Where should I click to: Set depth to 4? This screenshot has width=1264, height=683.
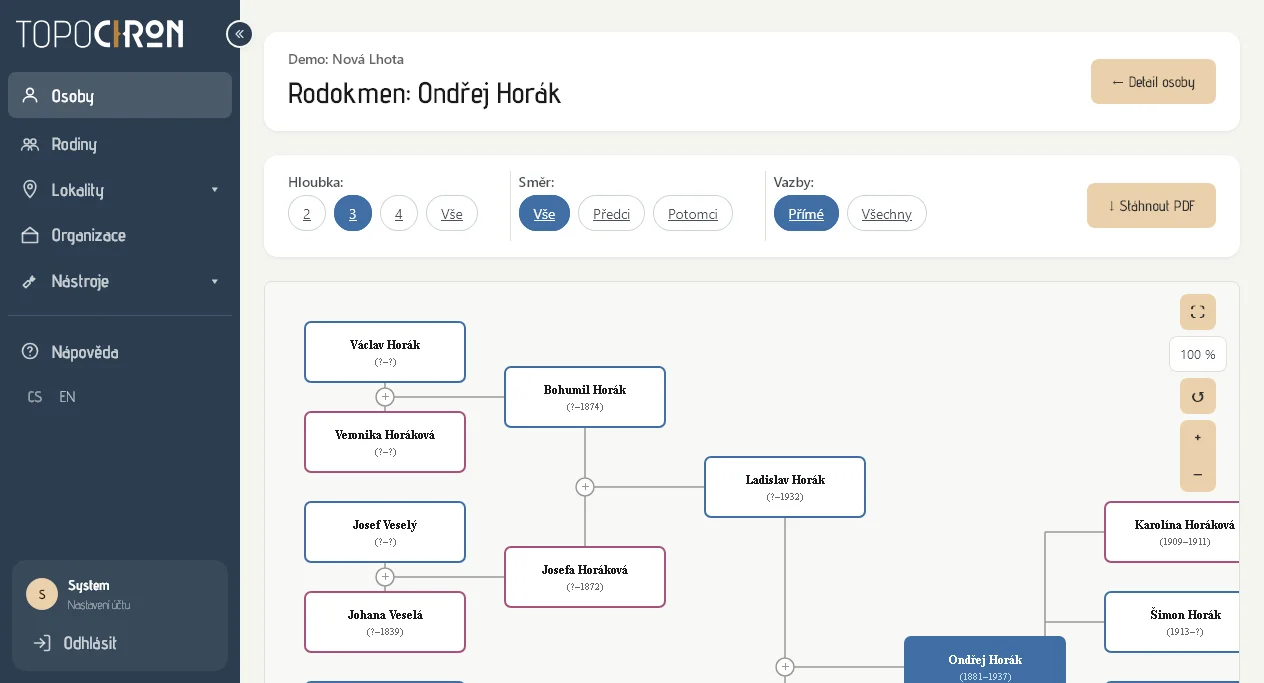[x=399, y=213]
